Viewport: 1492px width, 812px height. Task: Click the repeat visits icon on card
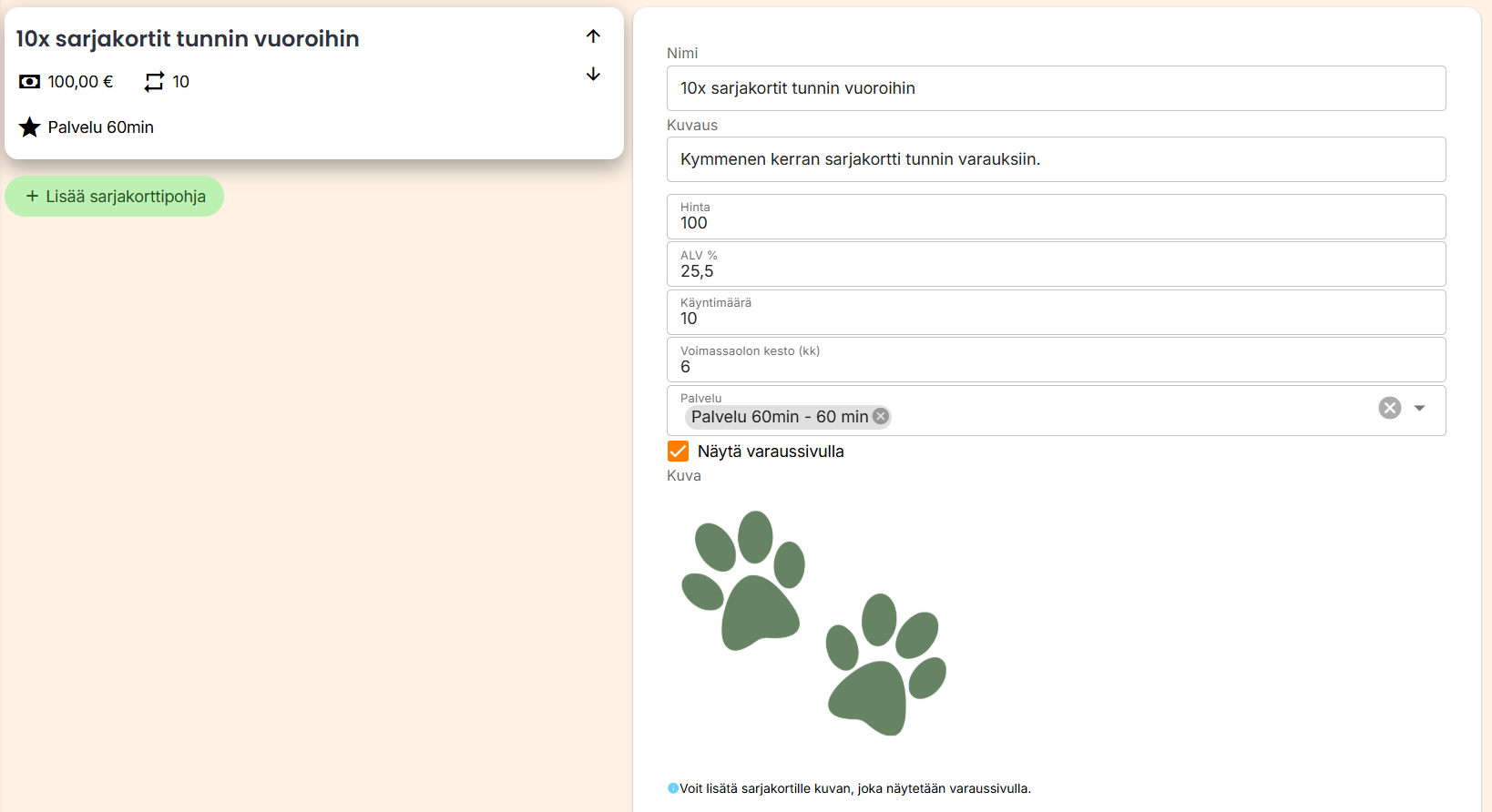154,82
